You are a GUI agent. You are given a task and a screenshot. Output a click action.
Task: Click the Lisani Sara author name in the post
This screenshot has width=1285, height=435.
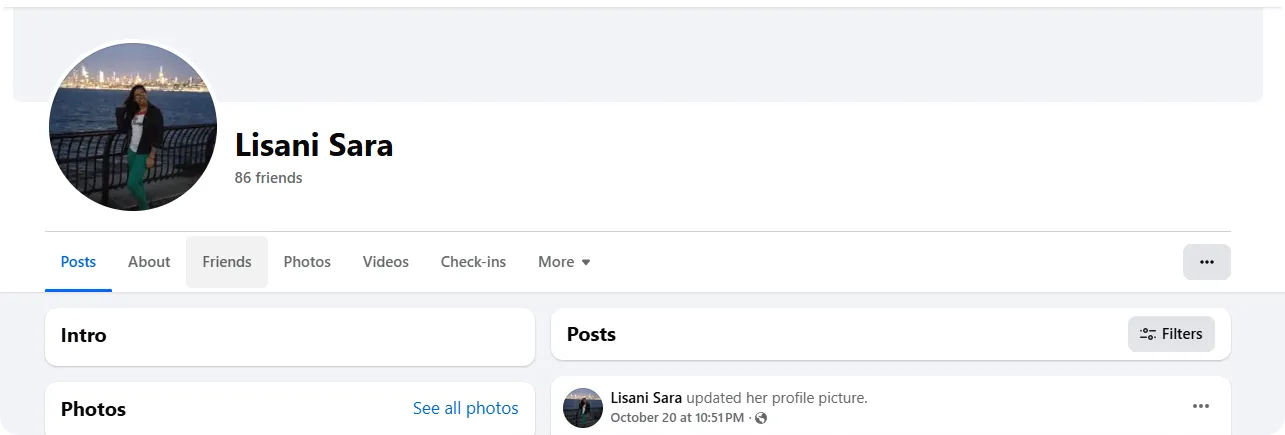[646, 398]
